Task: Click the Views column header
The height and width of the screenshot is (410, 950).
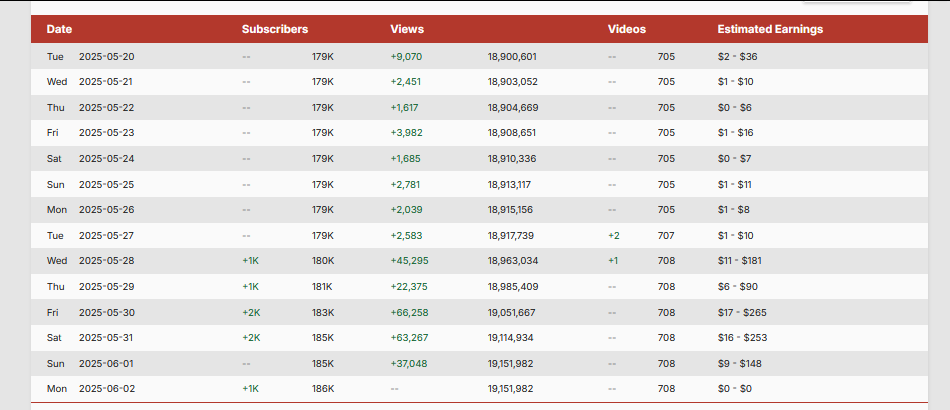Action: [x=407, y=29]
